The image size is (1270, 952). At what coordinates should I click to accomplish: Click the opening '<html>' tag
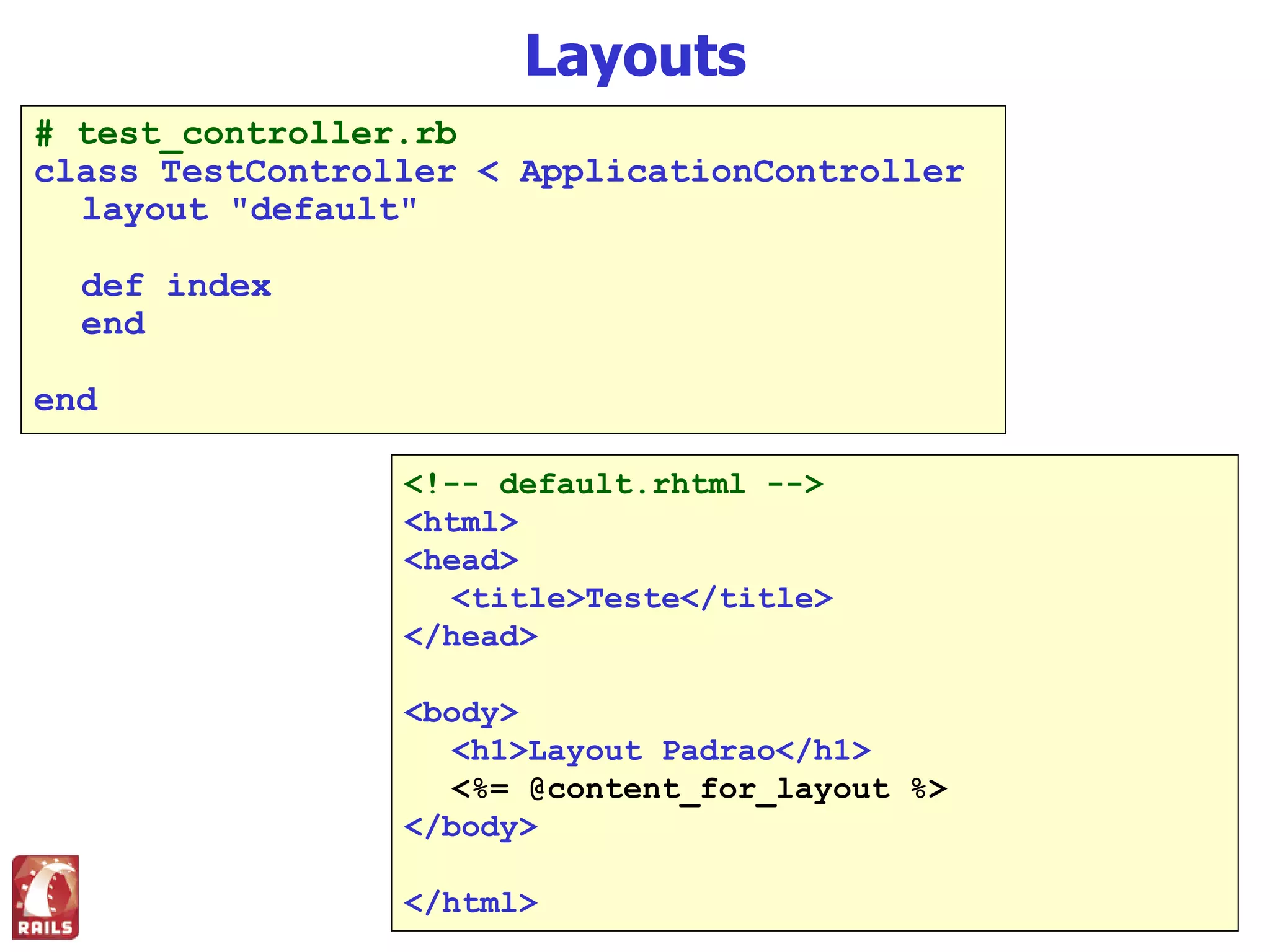461,522
